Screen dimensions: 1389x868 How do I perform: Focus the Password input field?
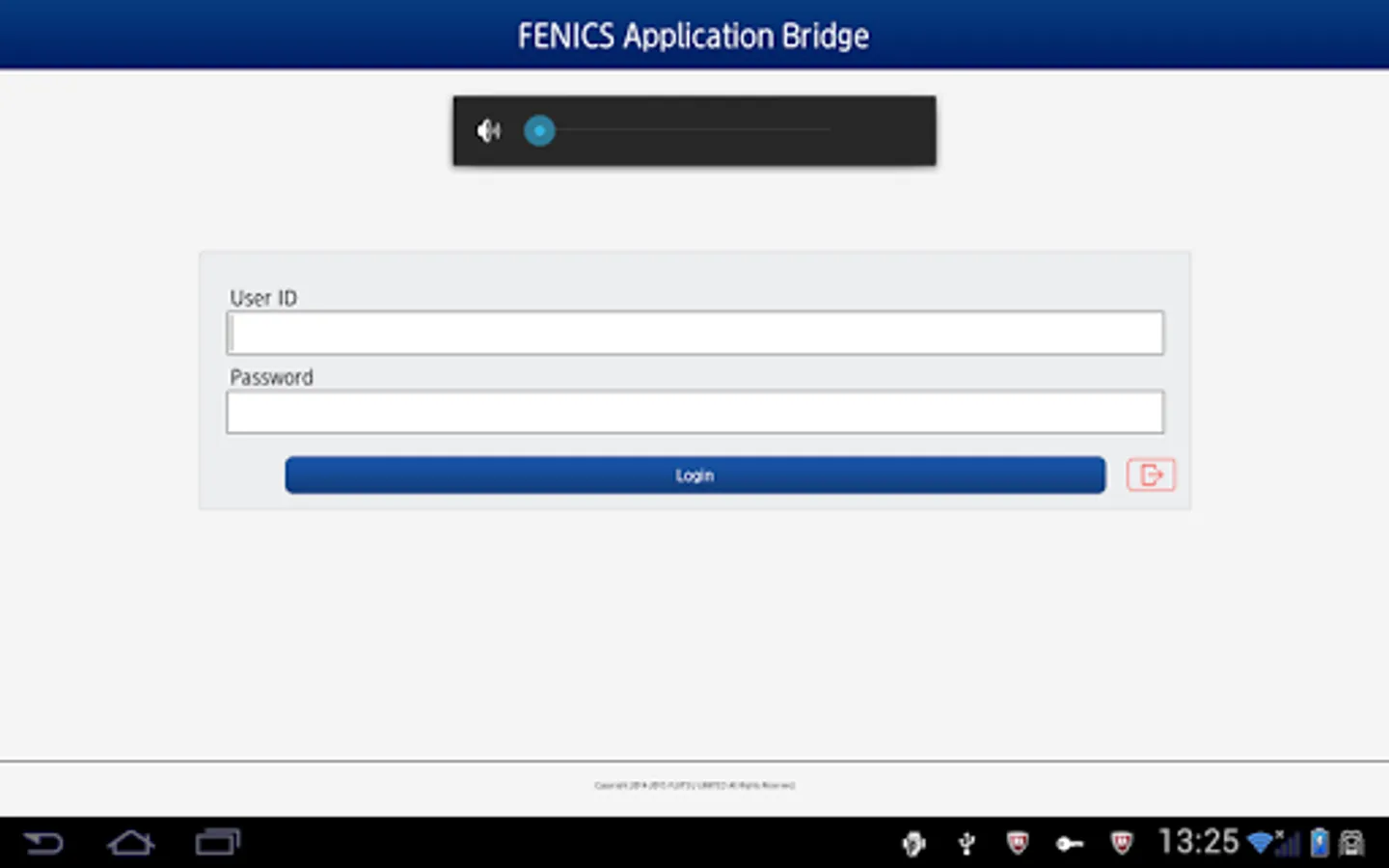694,412
